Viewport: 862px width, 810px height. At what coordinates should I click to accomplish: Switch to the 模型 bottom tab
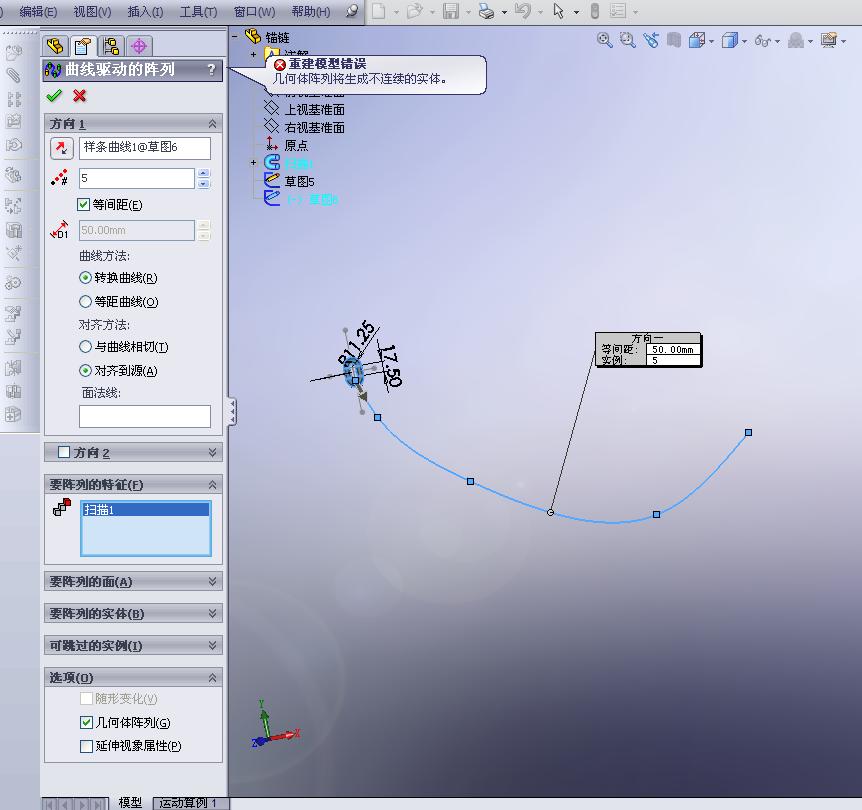click(130, 803)
